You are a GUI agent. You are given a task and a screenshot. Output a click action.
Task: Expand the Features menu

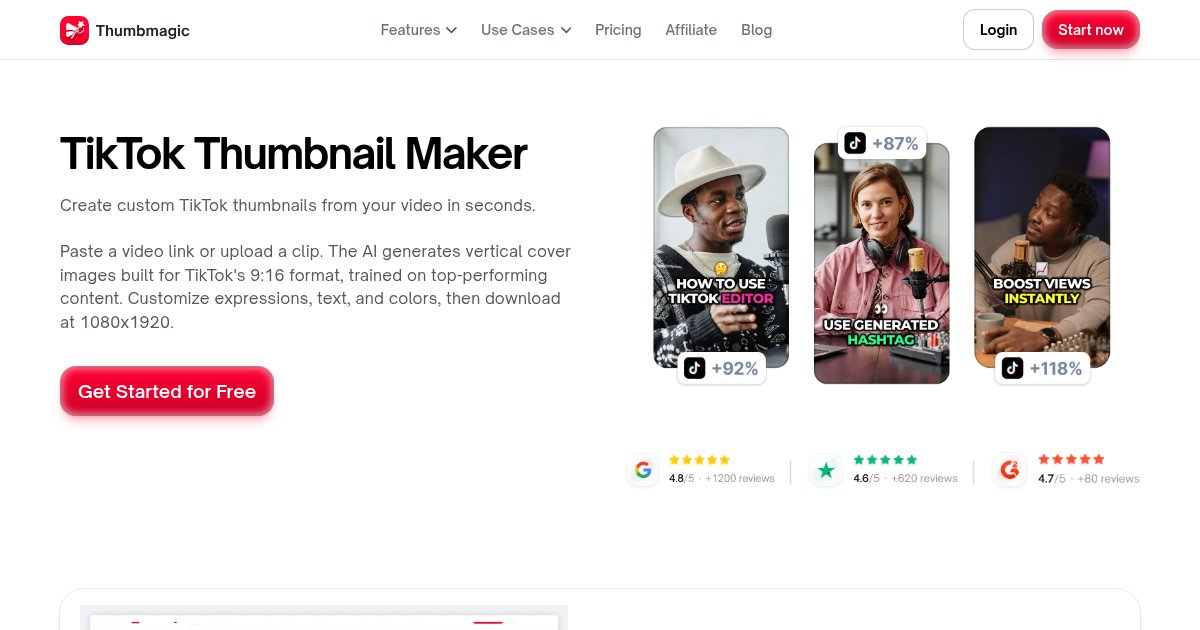pos(418,30)
